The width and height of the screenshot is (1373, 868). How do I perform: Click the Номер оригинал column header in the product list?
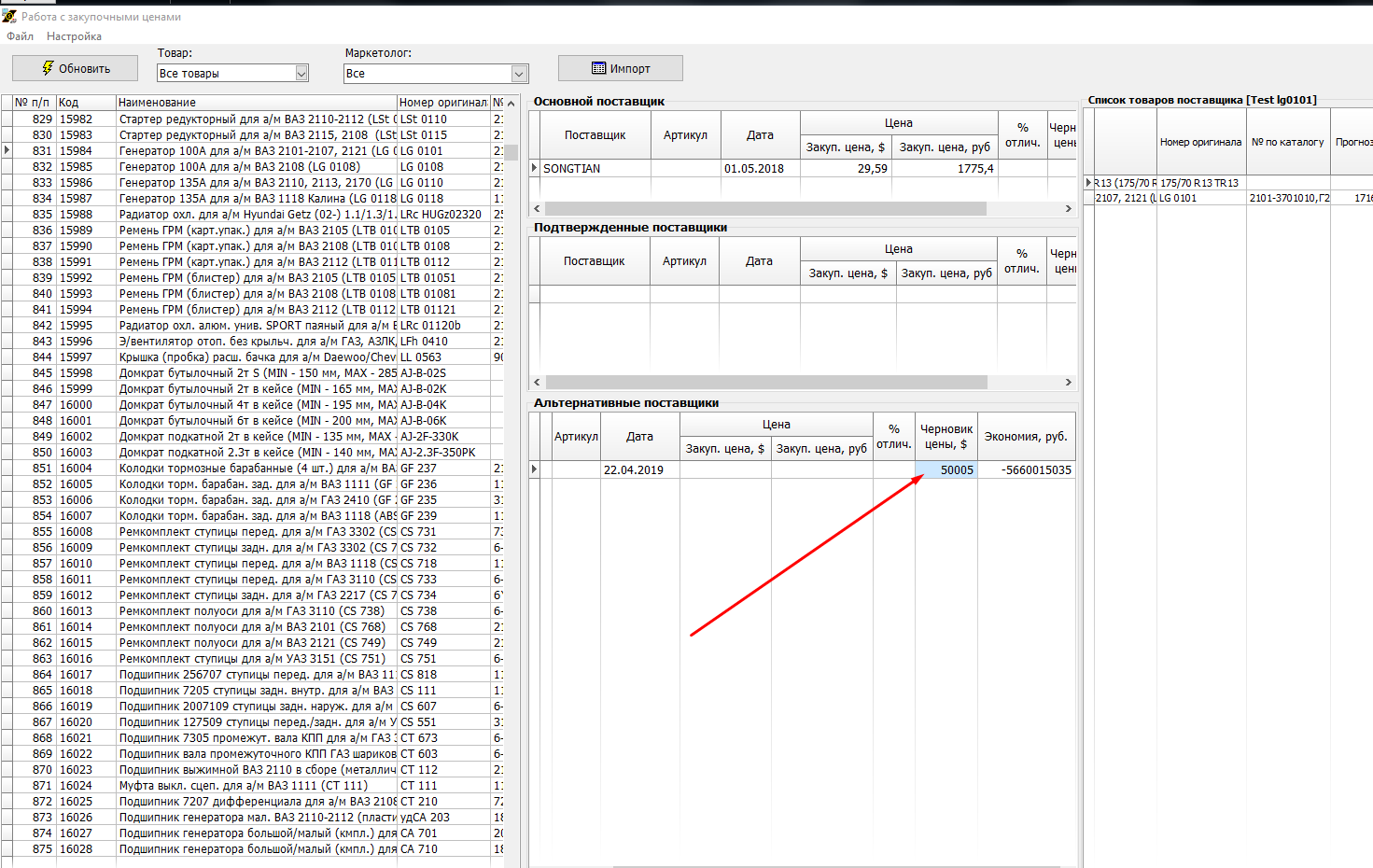coord(443,102)
